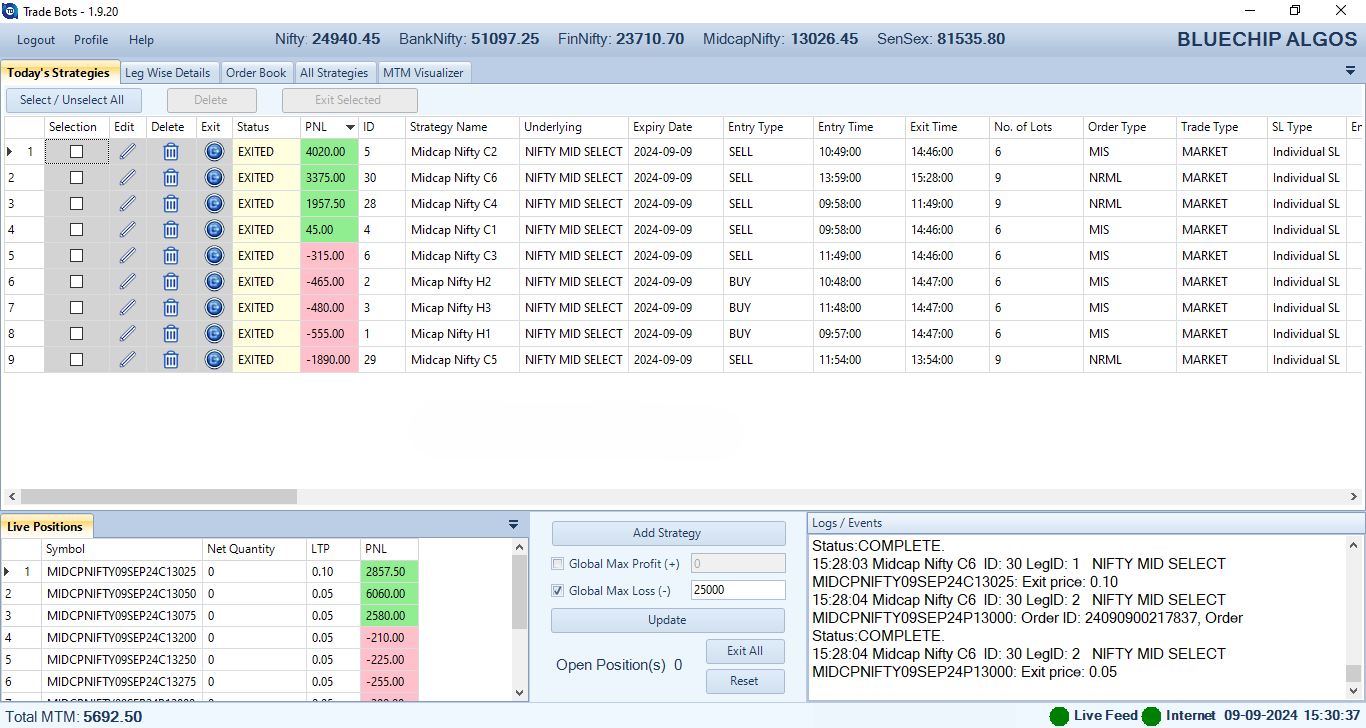The height and width of the screenshot is (728, 1366).
Task: Click strategies table horizontal scrollbar thumb
Action: [x=159, y=496]
